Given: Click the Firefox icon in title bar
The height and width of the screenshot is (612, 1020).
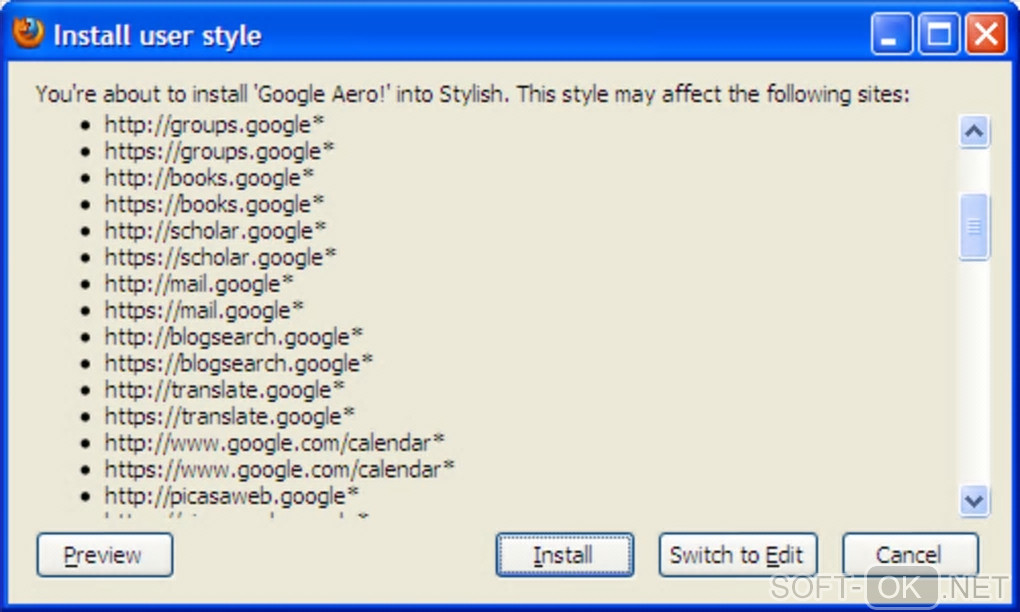Looking at the screenshot, I should 28,34.
